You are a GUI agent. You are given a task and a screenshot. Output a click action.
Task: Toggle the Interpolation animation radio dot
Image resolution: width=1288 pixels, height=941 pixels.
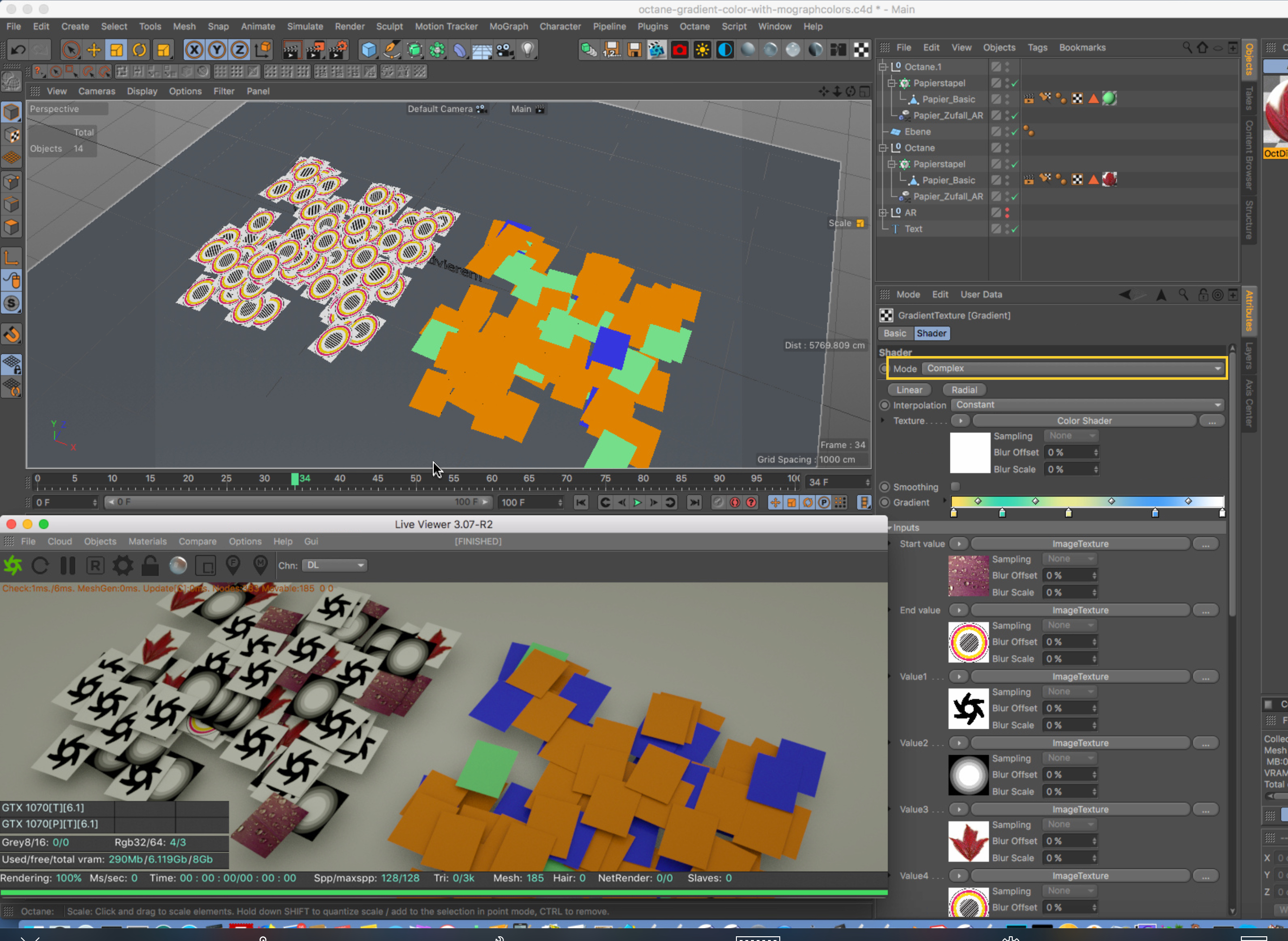[884, 405]
